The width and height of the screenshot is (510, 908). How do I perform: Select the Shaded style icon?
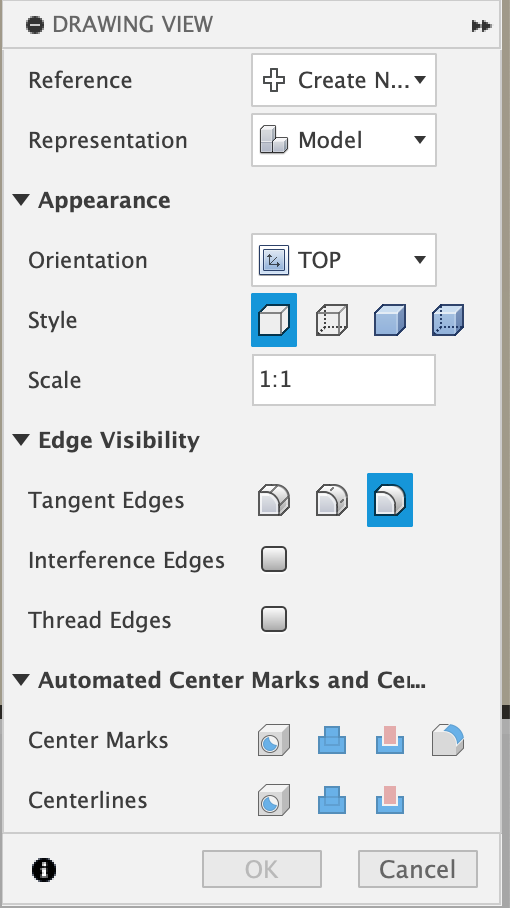click(x=390, y=320)
